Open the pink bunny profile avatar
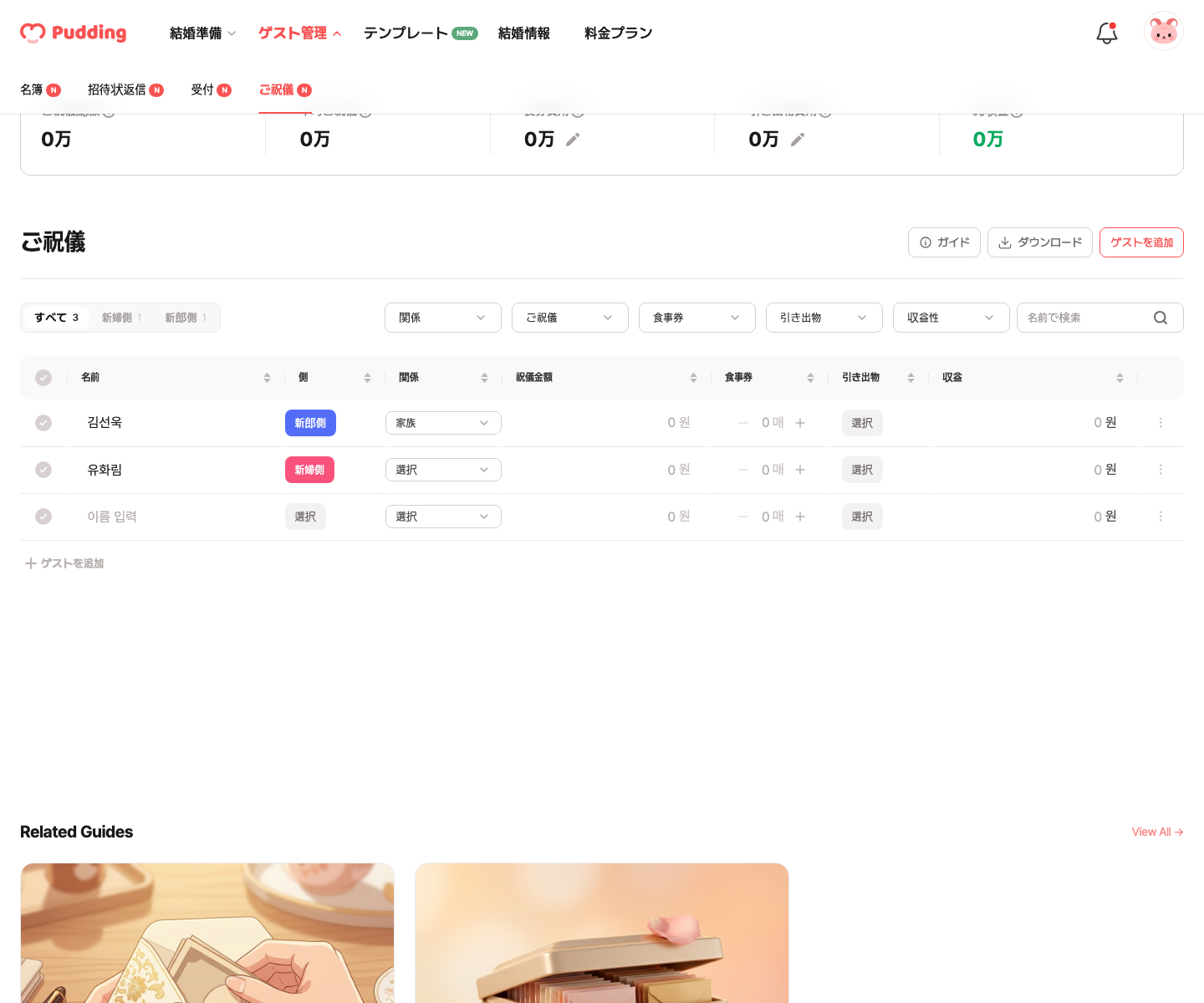Screen dimensions: 1204x1003 1164,32
